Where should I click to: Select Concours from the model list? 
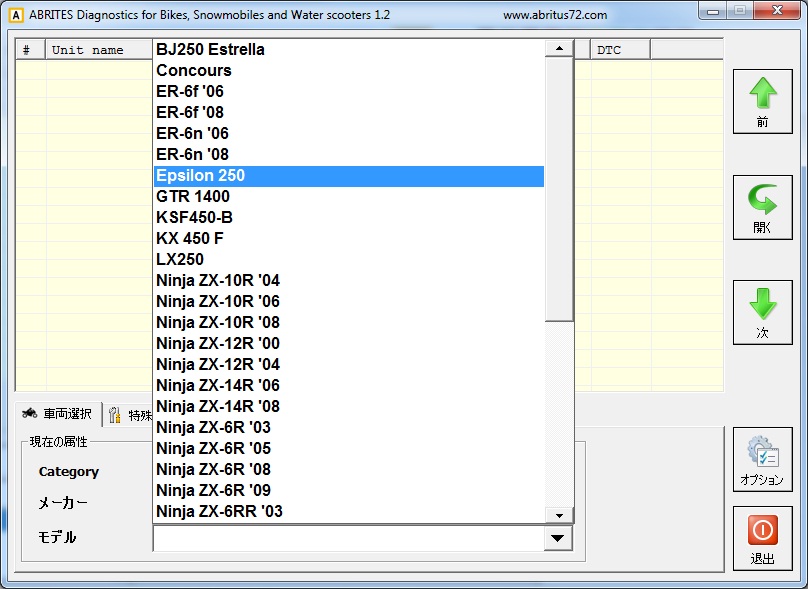(349, 71)
